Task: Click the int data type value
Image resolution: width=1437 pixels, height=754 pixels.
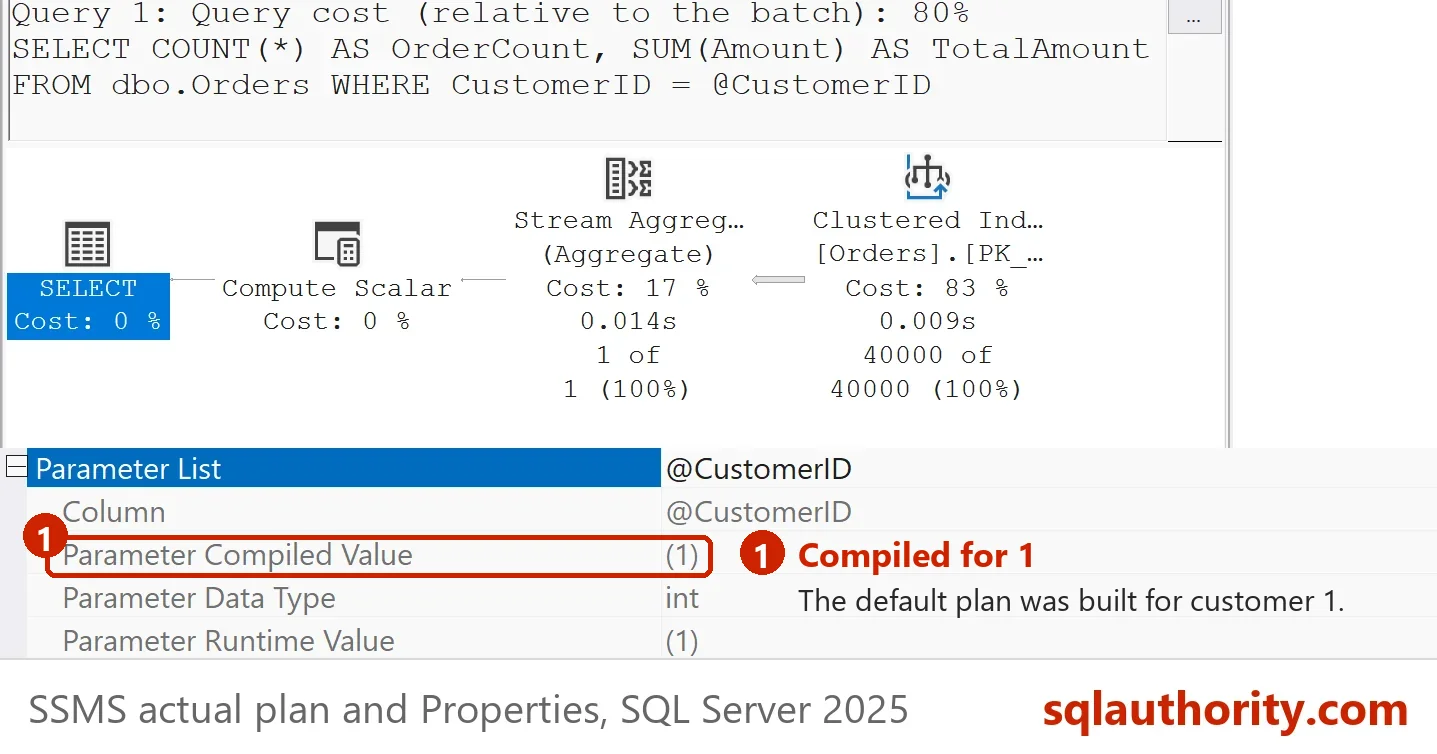Action: point(682,598)
